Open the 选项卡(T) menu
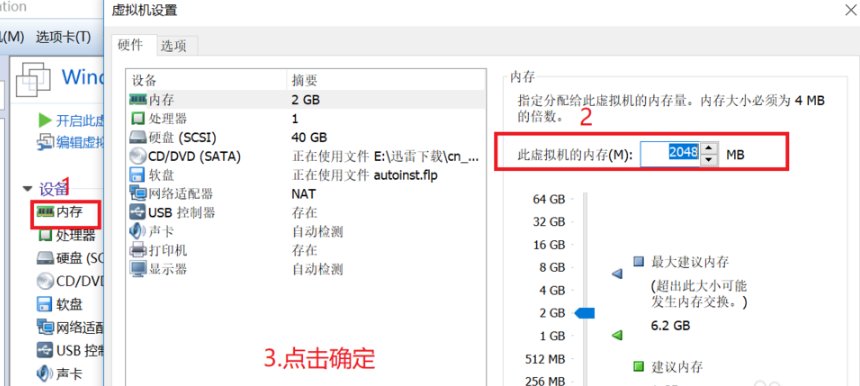860x386 pixels. click(64, 37)
